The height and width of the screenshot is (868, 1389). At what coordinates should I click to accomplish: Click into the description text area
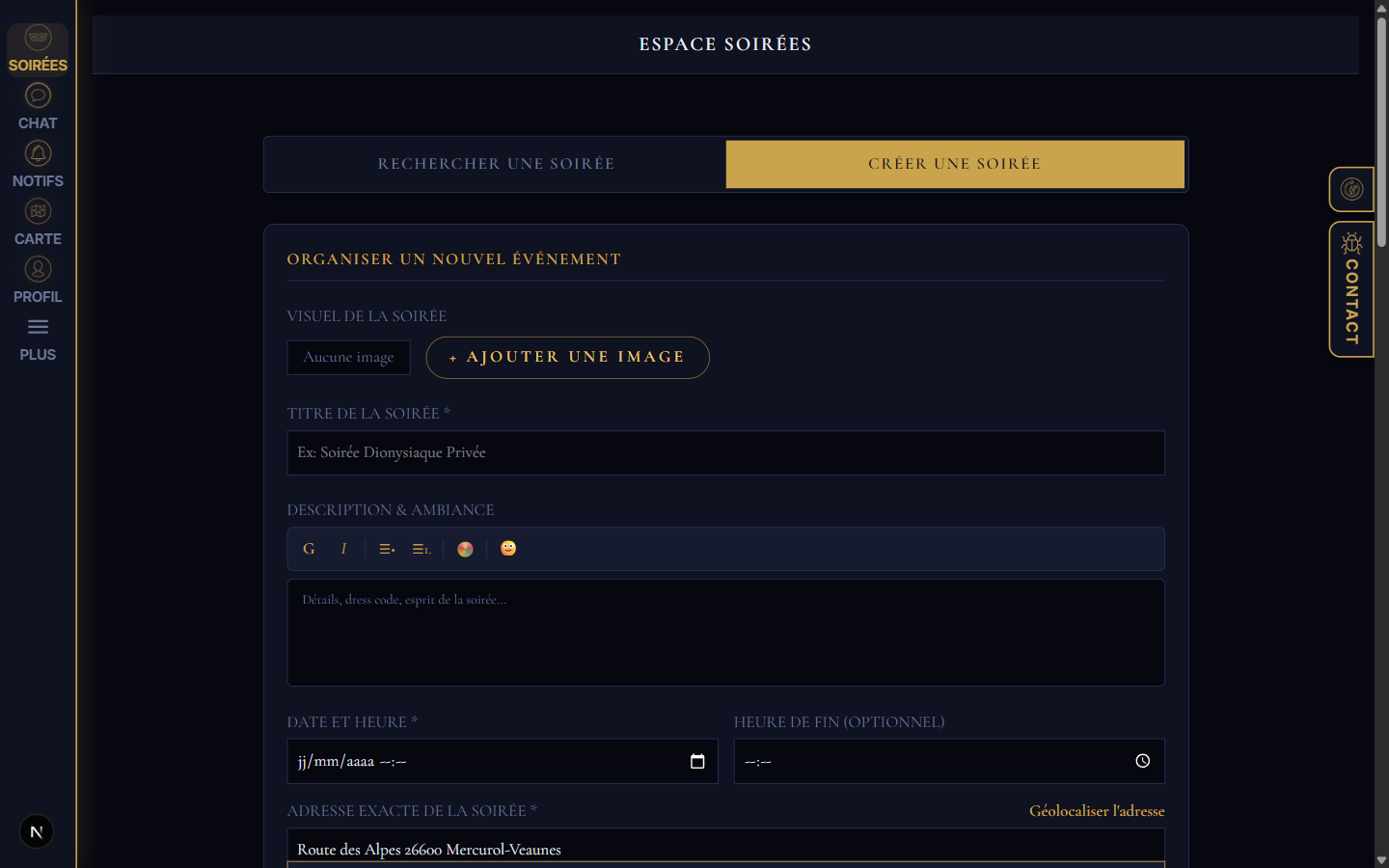pos(725,633)
